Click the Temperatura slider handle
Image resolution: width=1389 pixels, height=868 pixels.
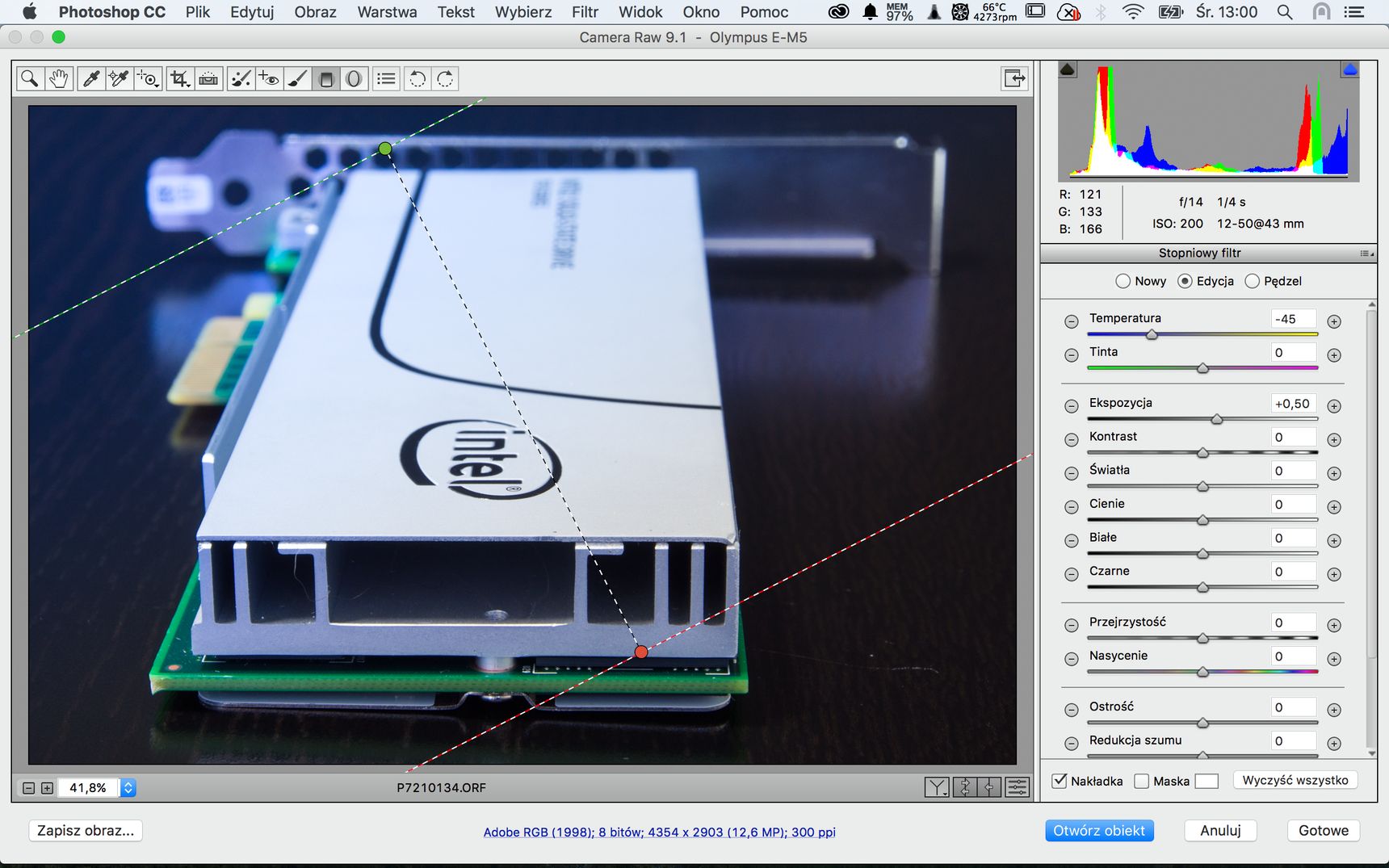point(1152,334)
